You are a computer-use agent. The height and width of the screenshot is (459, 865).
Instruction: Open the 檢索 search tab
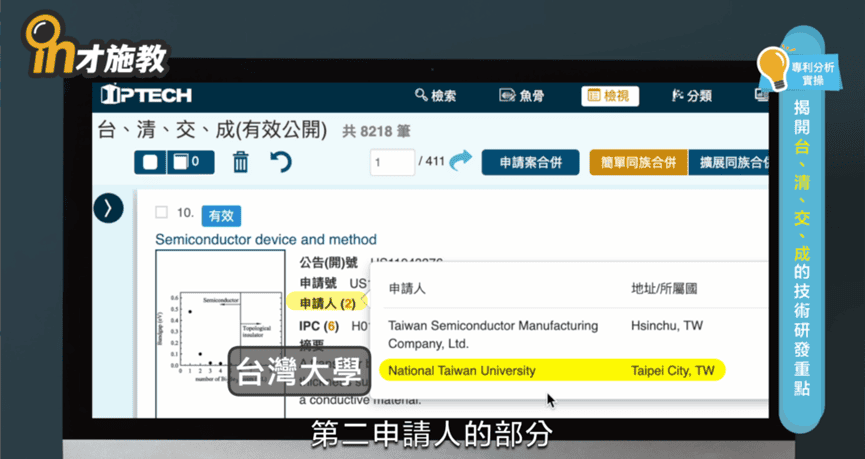(x=436, y=96)
